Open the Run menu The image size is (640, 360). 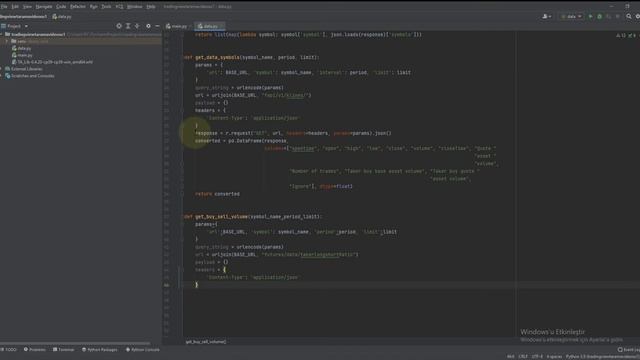93,7
